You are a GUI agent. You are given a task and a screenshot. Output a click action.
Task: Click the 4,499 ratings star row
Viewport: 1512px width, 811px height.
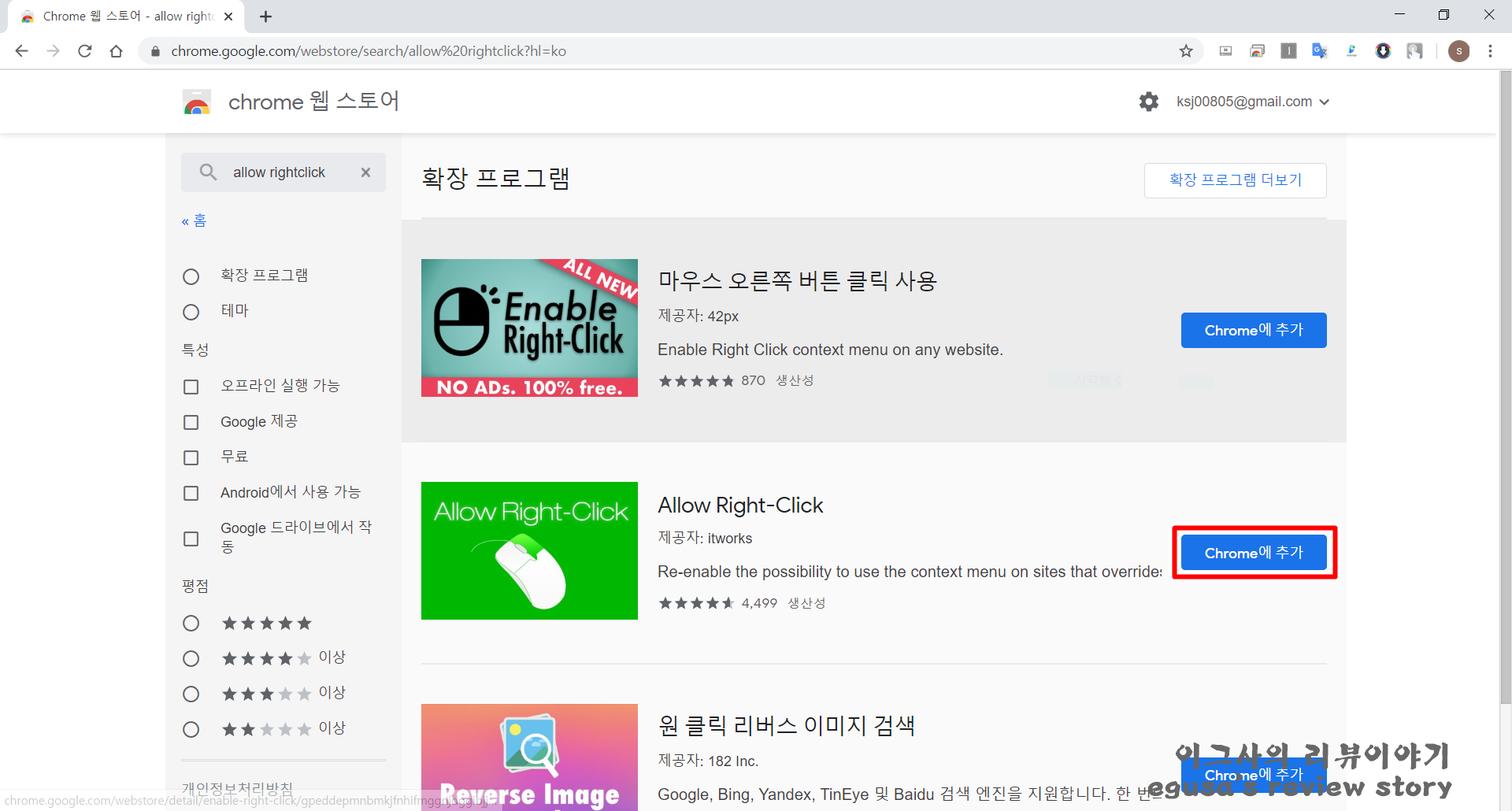pyautogui.click(x=696, y=603)
